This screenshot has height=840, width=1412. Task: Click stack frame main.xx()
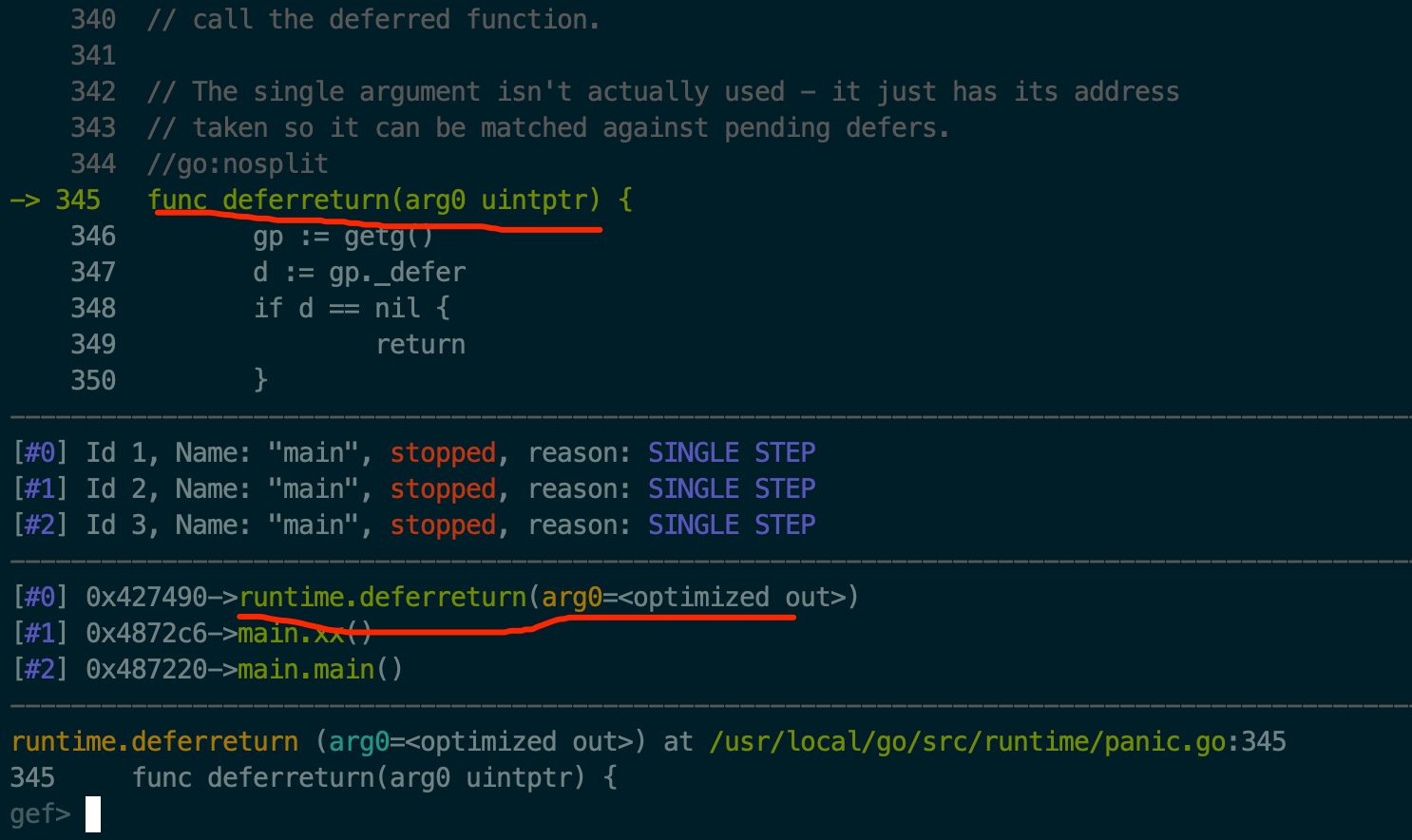pyautogui.click(x=304, y=633)
